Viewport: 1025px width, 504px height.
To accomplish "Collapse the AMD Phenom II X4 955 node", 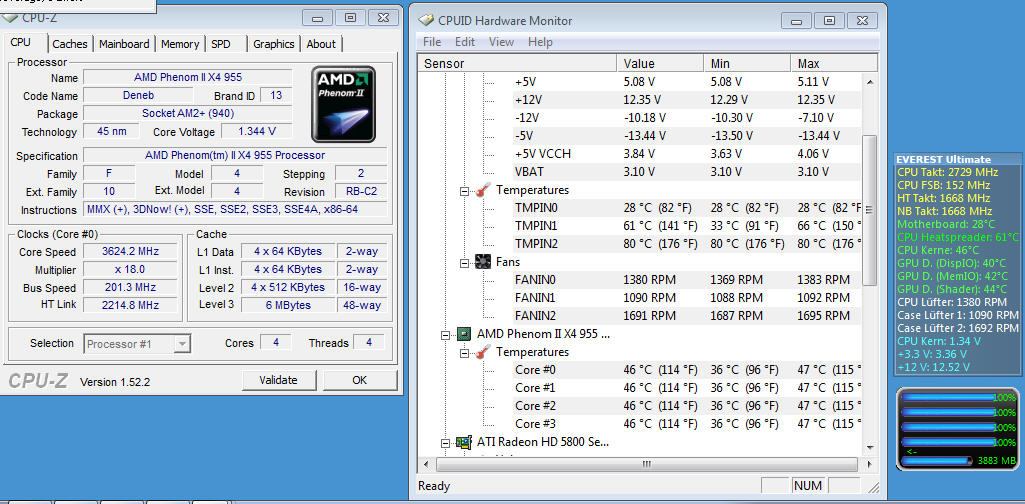I will pos(445,335).
